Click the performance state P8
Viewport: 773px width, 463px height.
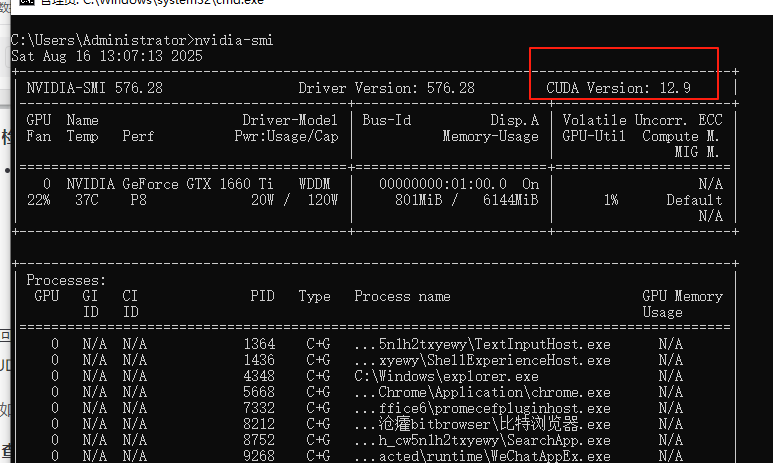coord(139,200)
